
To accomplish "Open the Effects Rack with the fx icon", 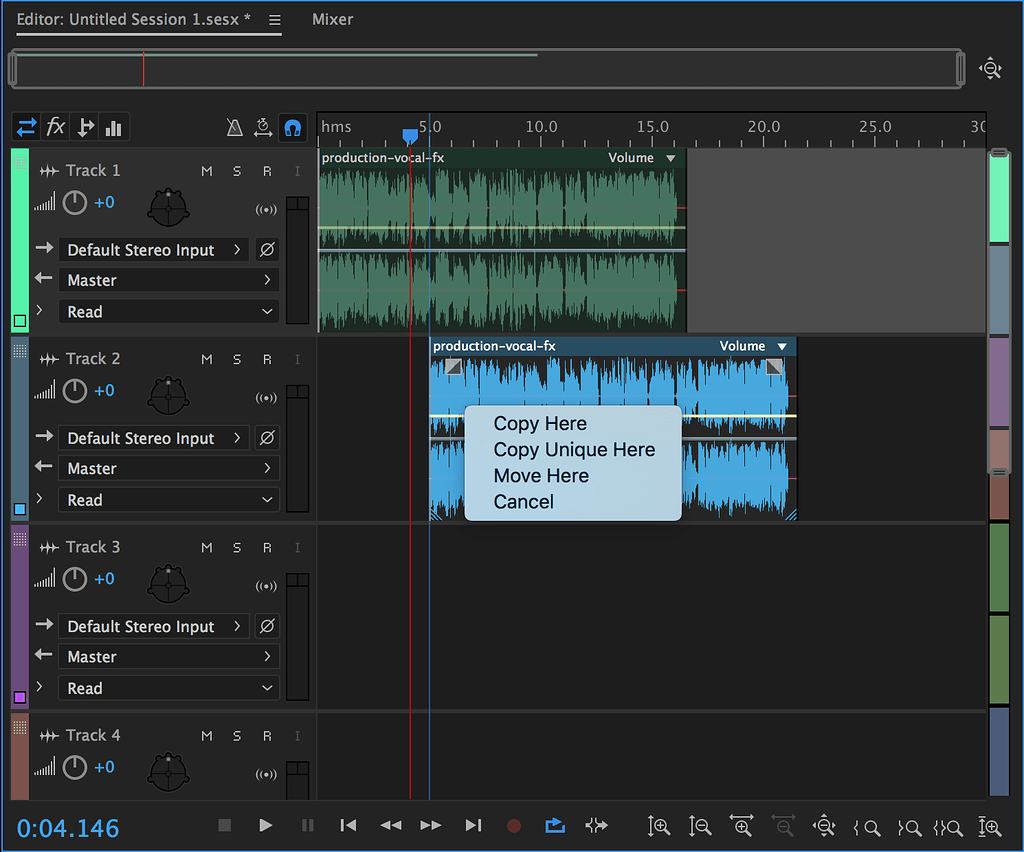I will [55, 126].
